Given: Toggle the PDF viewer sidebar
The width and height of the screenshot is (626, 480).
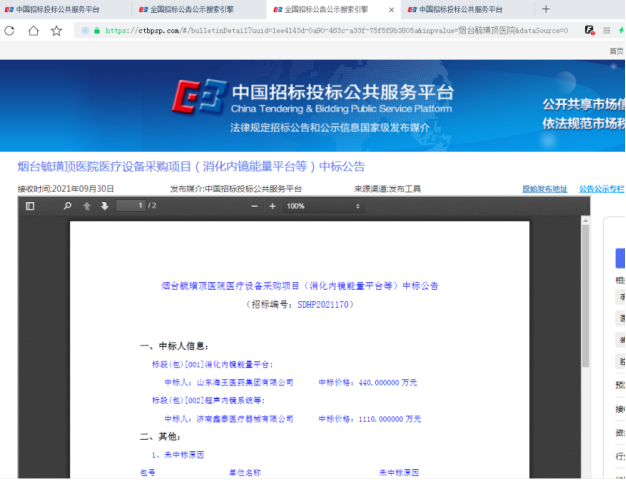Looking at the screenshot, I should click(30, 206).
